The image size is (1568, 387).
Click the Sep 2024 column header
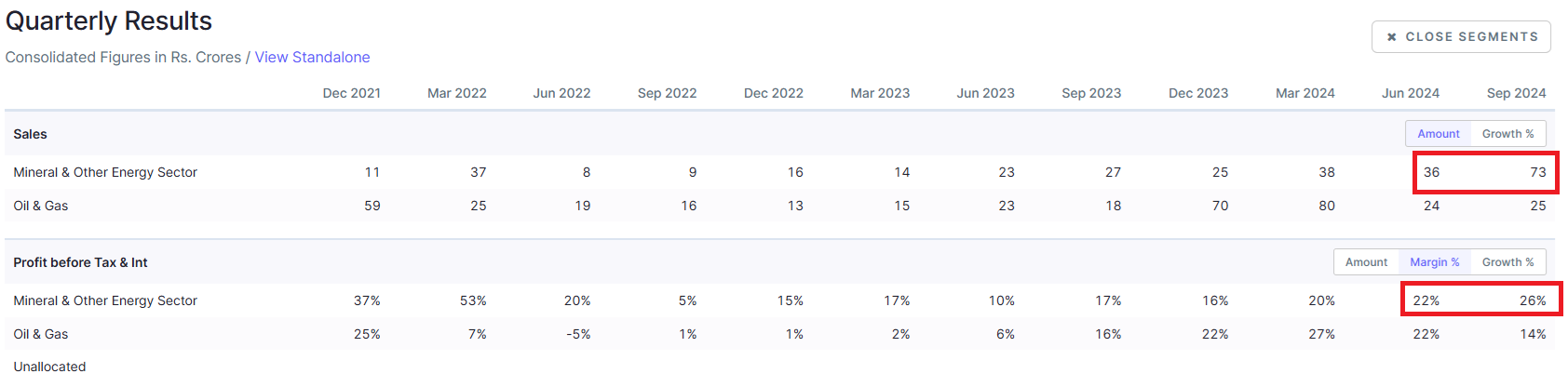[x=1516, y=93]
